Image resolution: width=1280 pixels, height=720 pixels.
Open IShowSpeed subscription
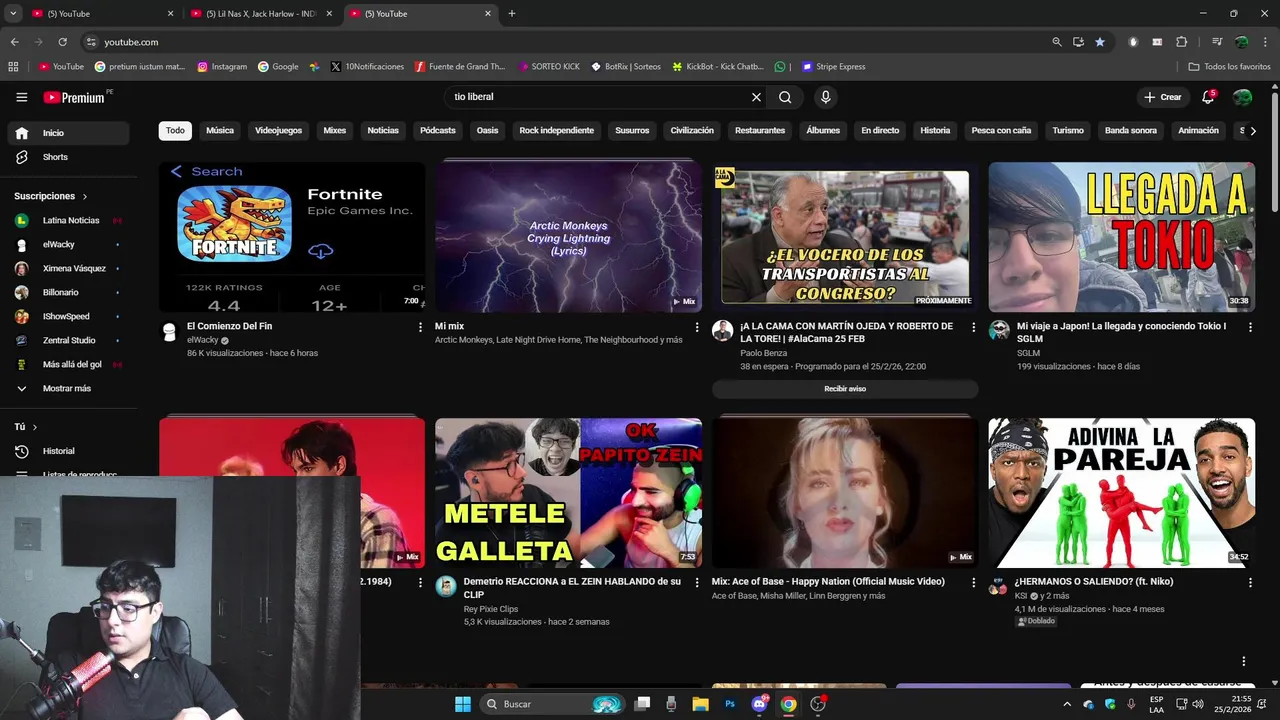pyautogui.click(x=69, y=316)
